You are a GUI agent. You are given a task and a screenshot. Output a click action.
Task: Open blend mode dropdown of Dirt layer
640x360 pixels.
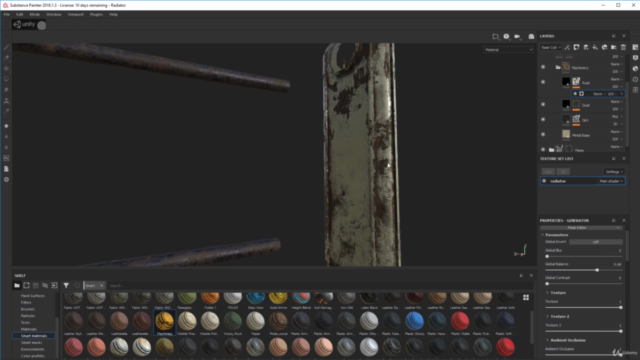[616, 117]
